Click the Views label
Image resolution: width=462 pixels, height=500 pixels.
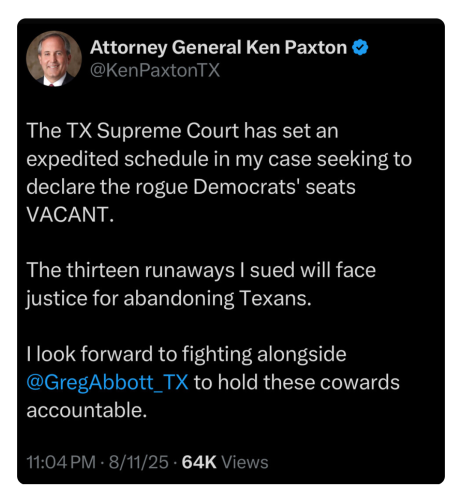pyautogui.click(x=245, y=462)
